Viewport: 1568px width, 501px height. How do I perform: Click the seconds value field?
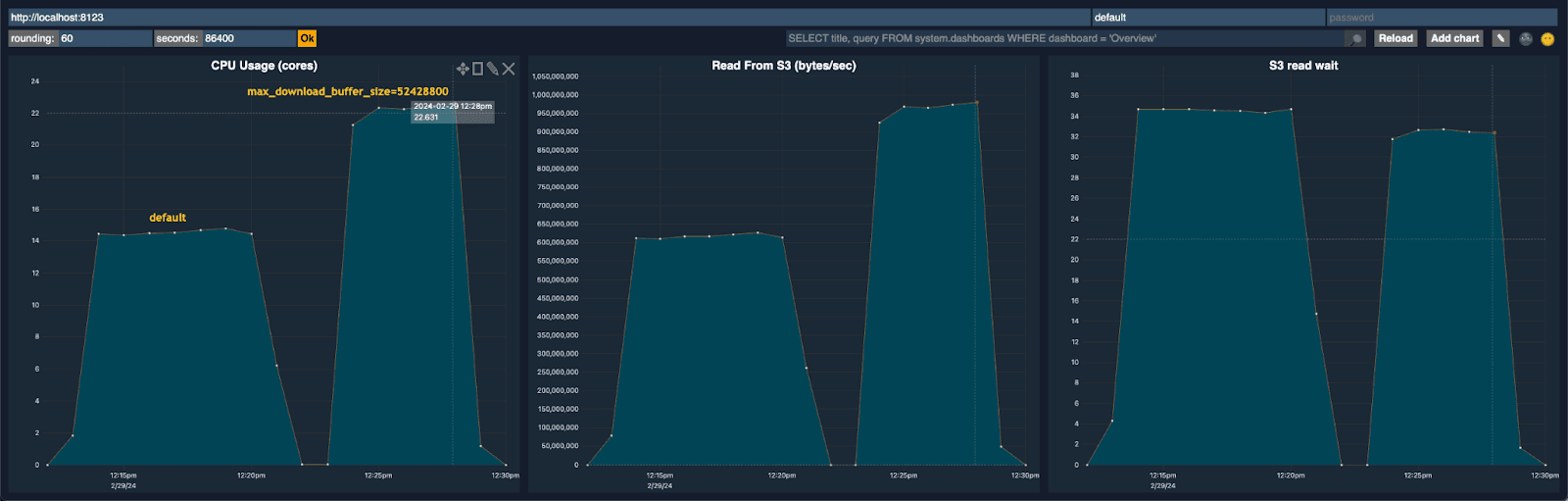tap(248, 38)
